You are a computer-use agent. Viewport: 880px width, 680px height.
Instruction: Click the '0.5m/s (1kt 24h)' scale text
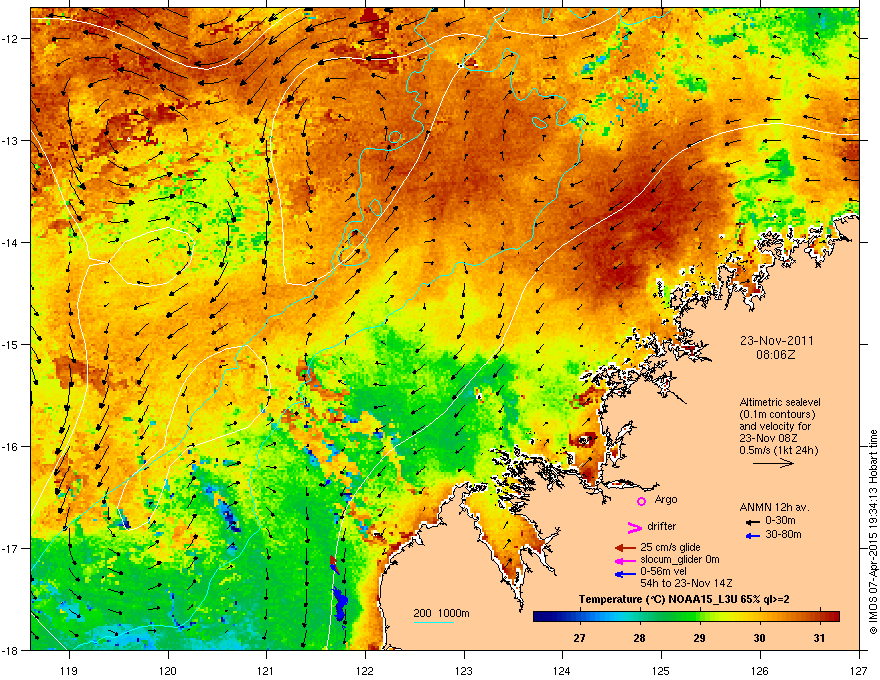778,450
